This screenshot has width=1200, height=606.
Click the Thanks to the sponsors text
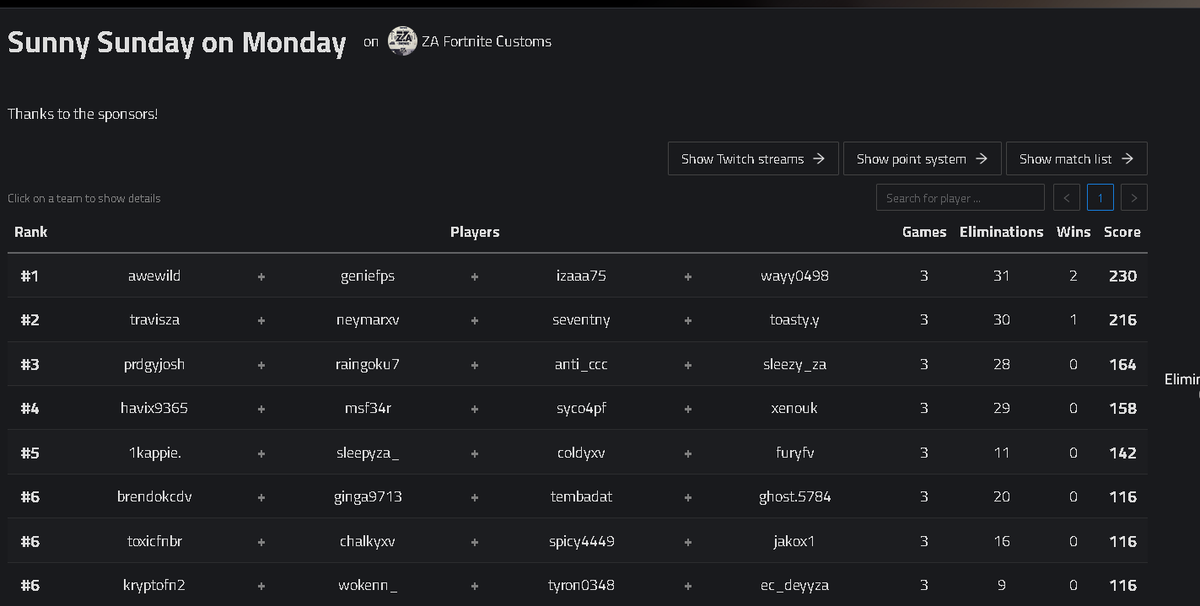(x=83, y=114)
